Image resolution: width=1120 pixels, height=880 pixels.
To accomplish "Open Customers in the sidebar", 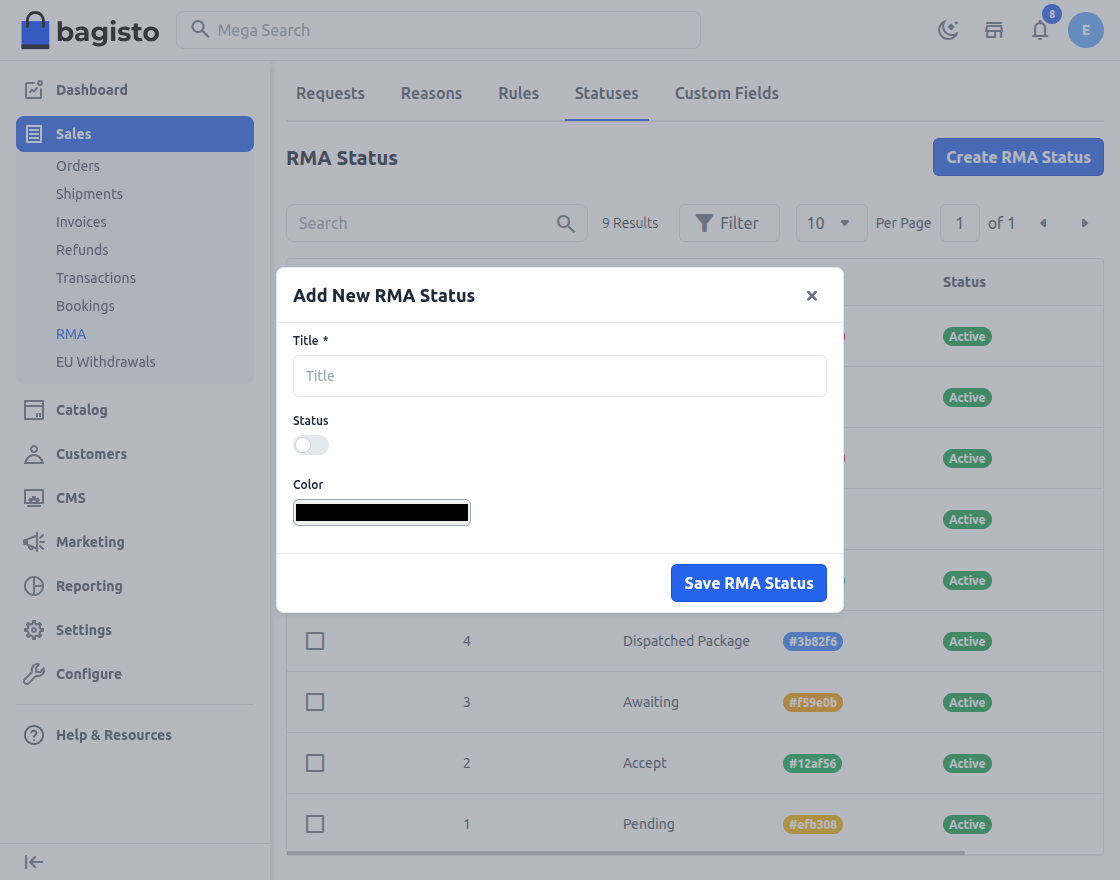I will [135, 454].
